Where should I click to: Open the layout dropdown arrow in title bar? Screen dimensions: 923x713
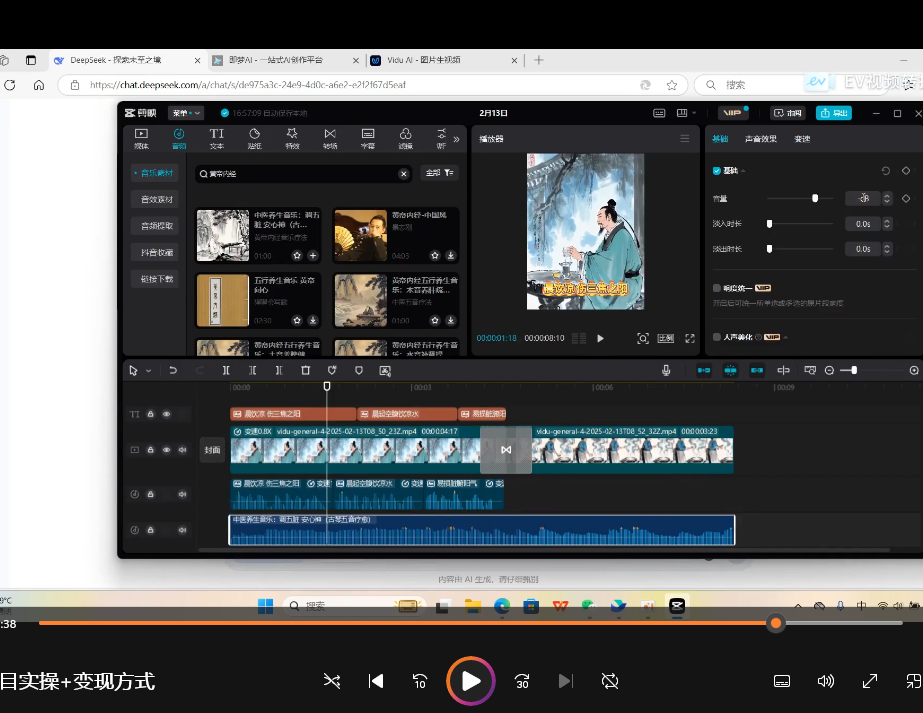pyautogui.click(x=695, y=113)
